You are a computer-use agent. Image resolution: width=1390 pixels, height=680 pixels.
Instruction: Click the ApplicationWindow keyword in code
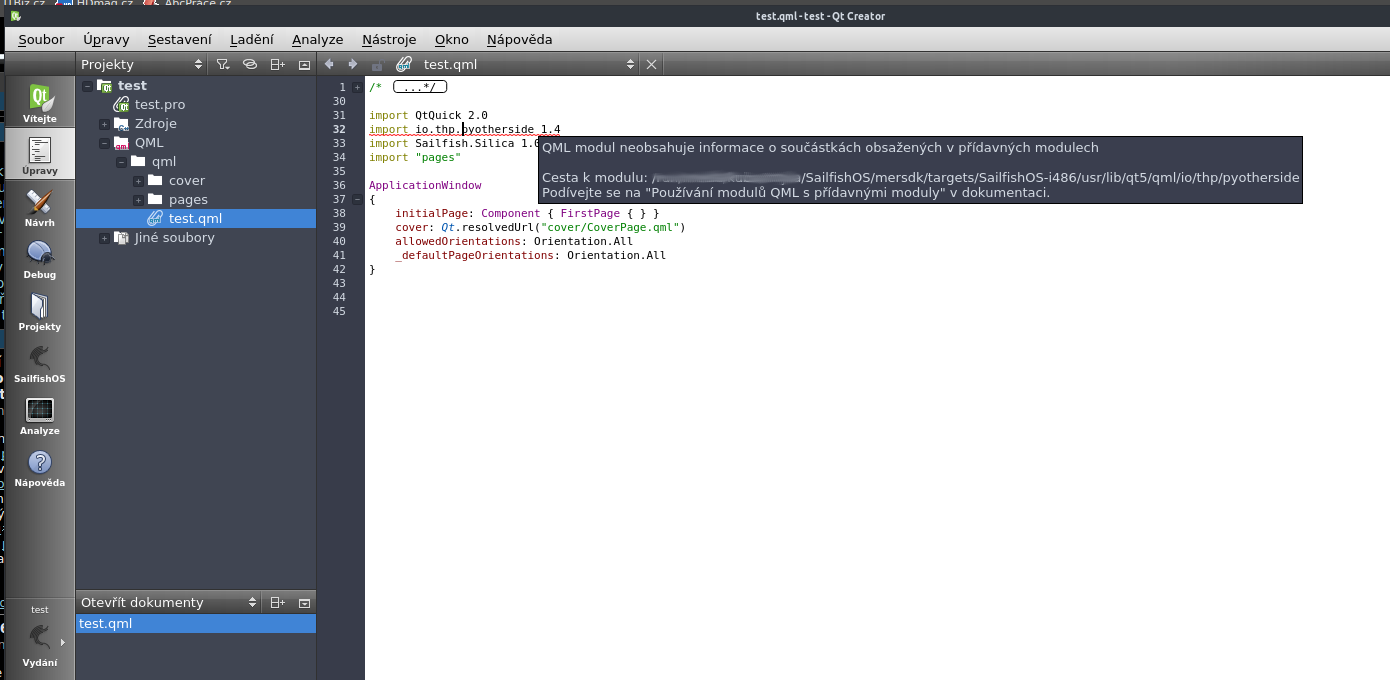coord(425,186)
